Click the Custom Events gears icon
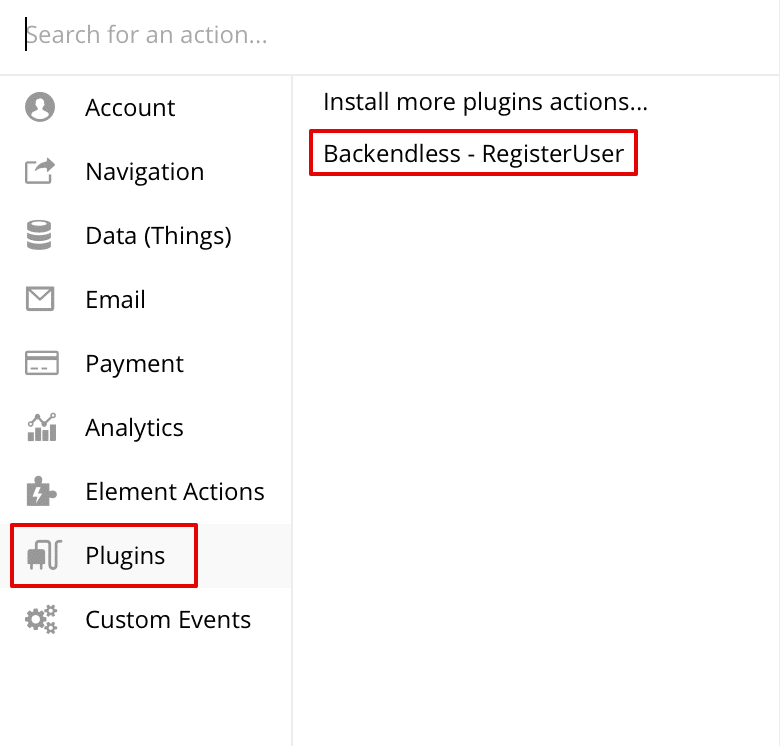 click(x=41, y=620)
